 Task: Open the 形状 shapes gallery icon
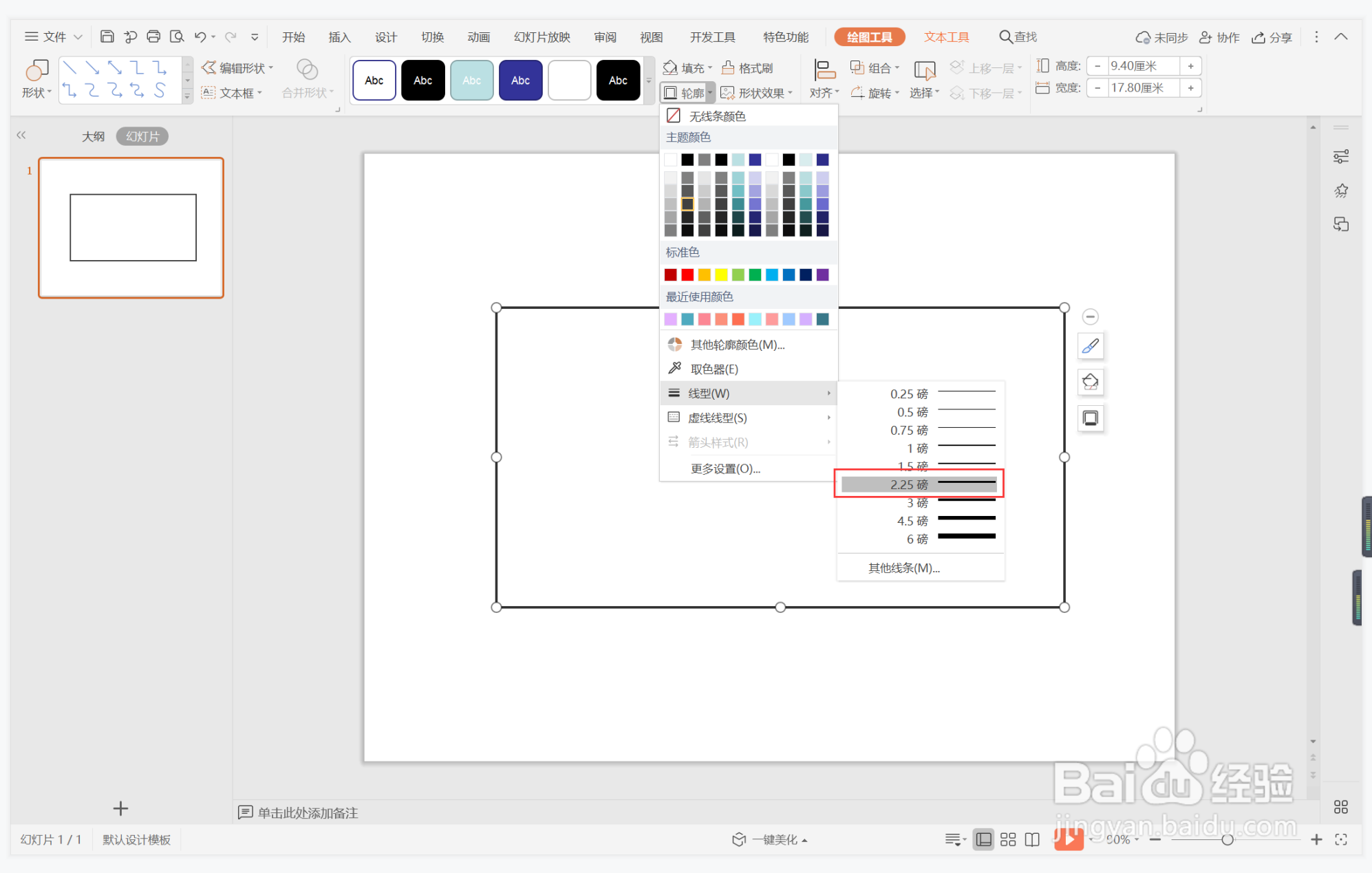[x=36, y=70]
